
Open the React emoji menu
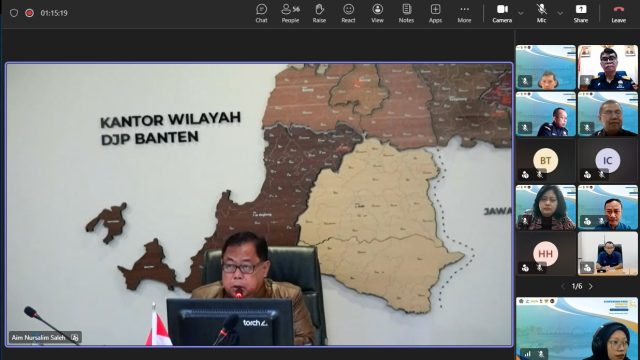348,13
